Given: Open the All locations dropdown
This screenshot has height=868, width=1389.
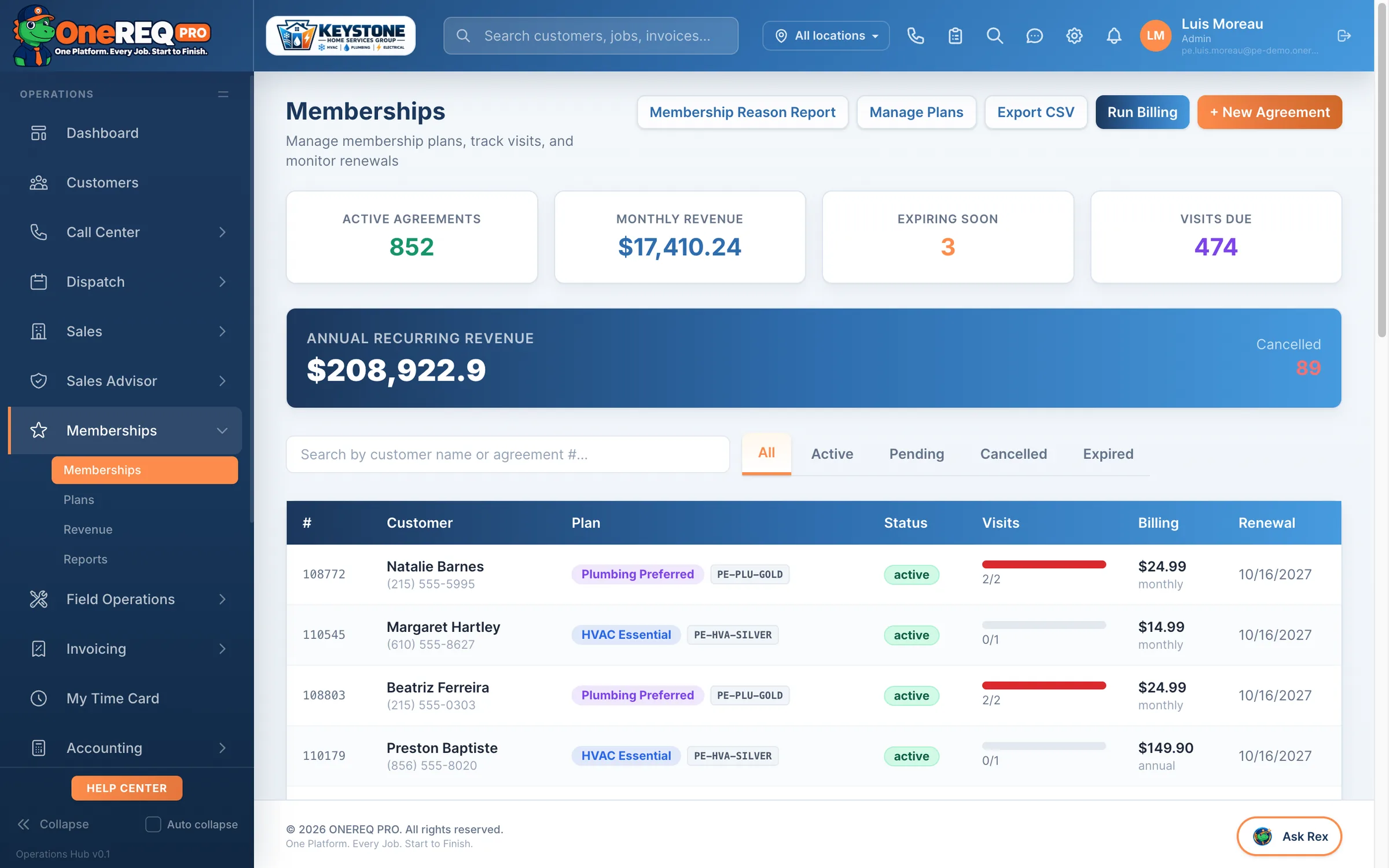Looking at the screenshot, I should 826,36.
